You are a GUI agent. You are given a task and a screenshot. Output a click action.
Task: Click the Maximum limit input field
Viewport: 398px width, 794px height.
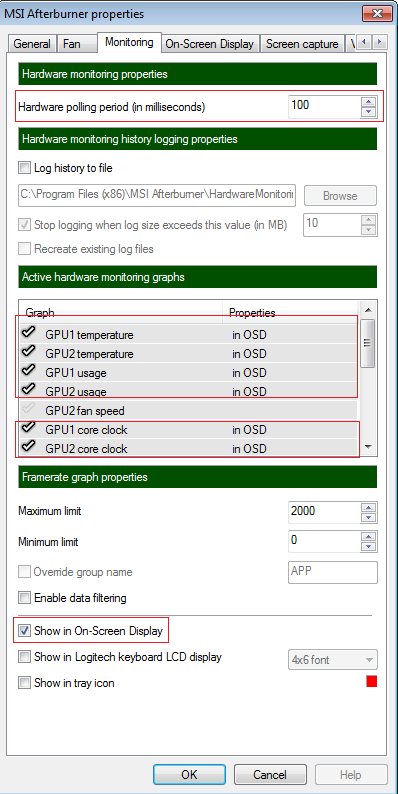[x=325, y=512]
